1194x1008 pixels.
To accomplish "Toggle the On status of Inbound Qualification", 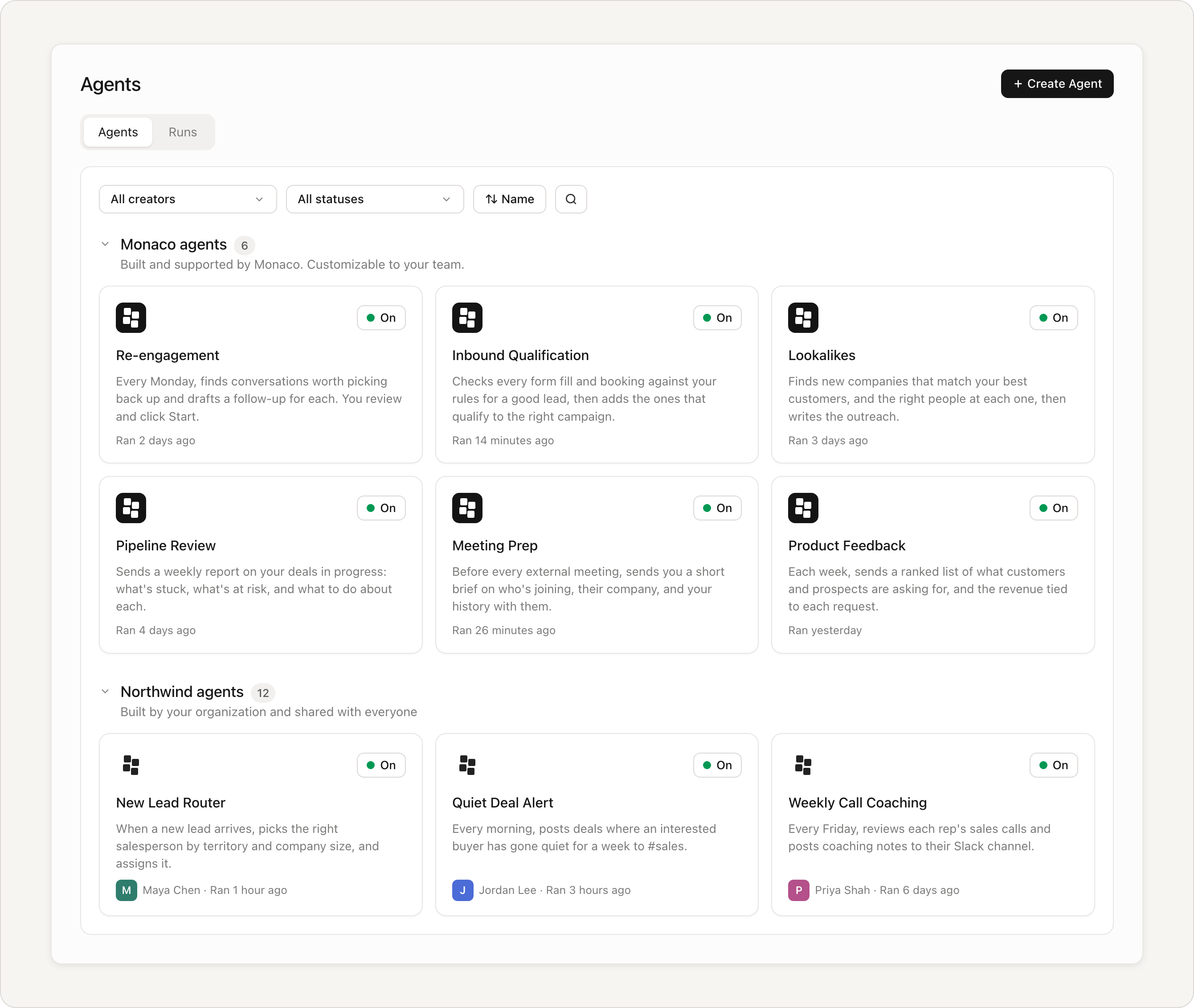I will pos(717,318).
